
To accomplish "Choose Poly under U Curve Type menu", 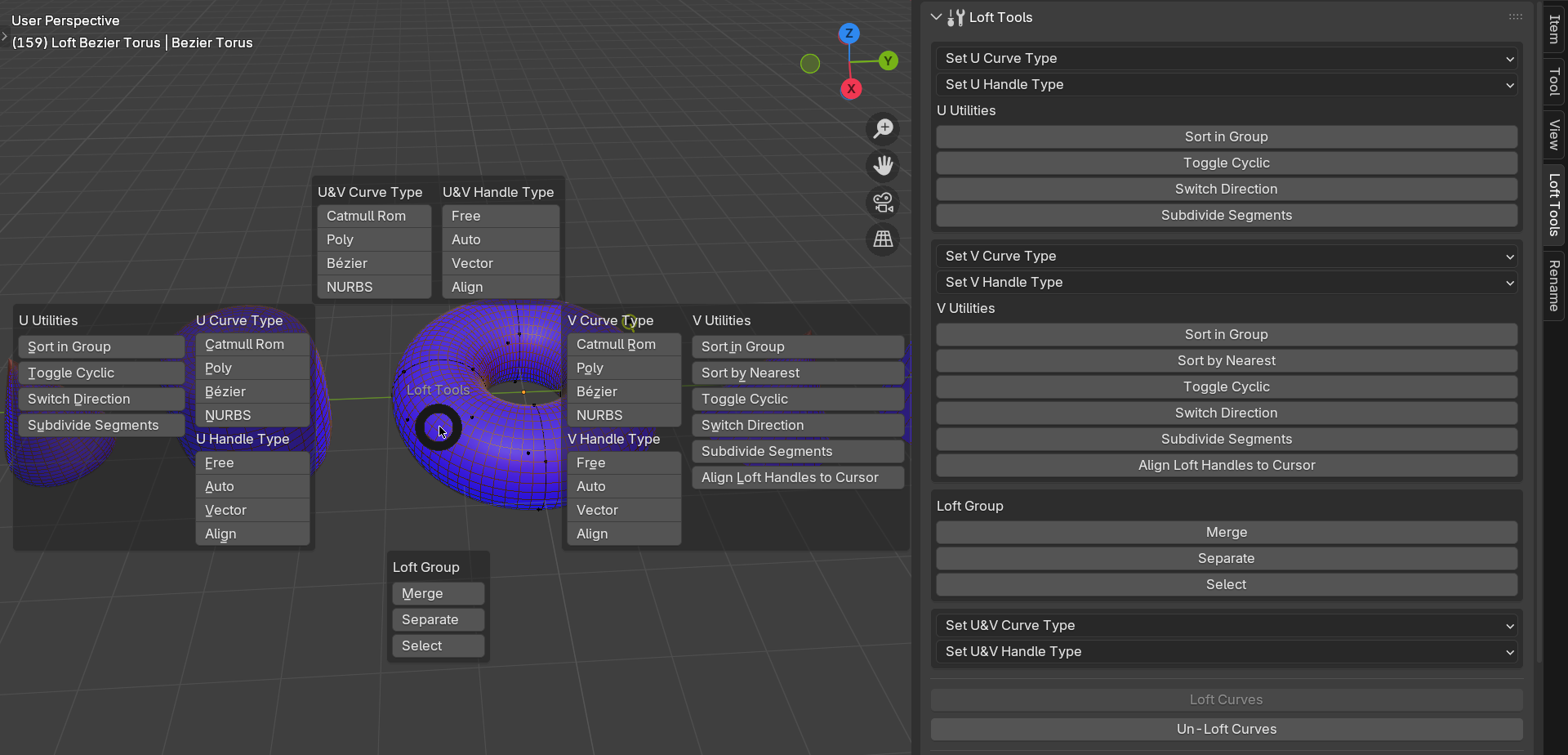I will click(x=252, y=368).
